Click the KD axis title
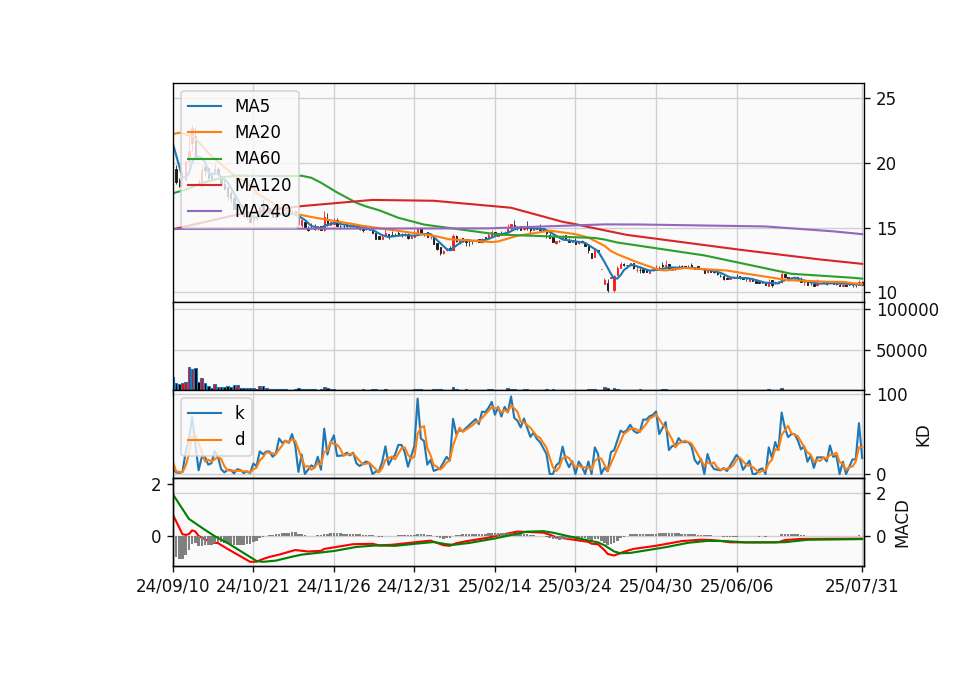The height and width of the screenshot is (690, 960). (x=923, y=436)
